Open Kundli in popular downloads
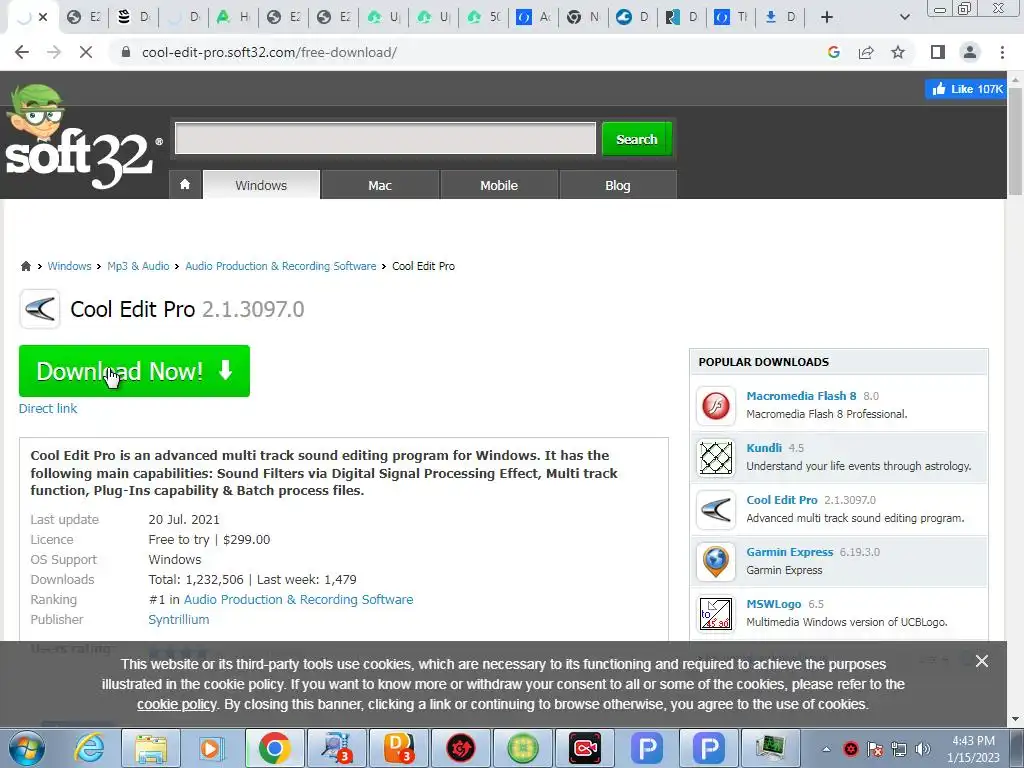Image resolution: width=1024 pixels, height=768 pixels. tap(763, 448)
